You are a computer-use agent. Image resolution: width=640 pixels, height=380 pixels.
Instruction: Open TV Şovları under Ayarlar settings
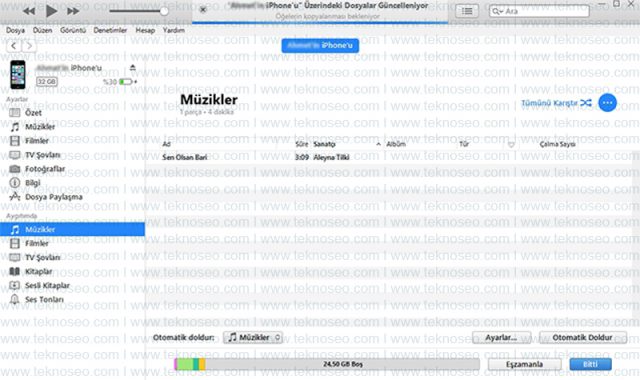42,155
